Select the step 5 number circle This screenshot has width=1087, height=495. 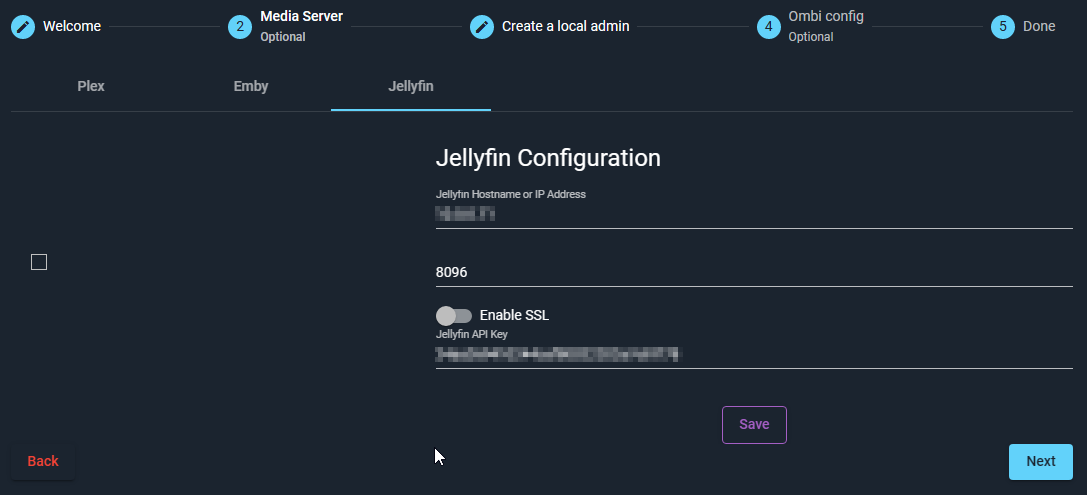pyautogui.click(x=1003, y=26)
